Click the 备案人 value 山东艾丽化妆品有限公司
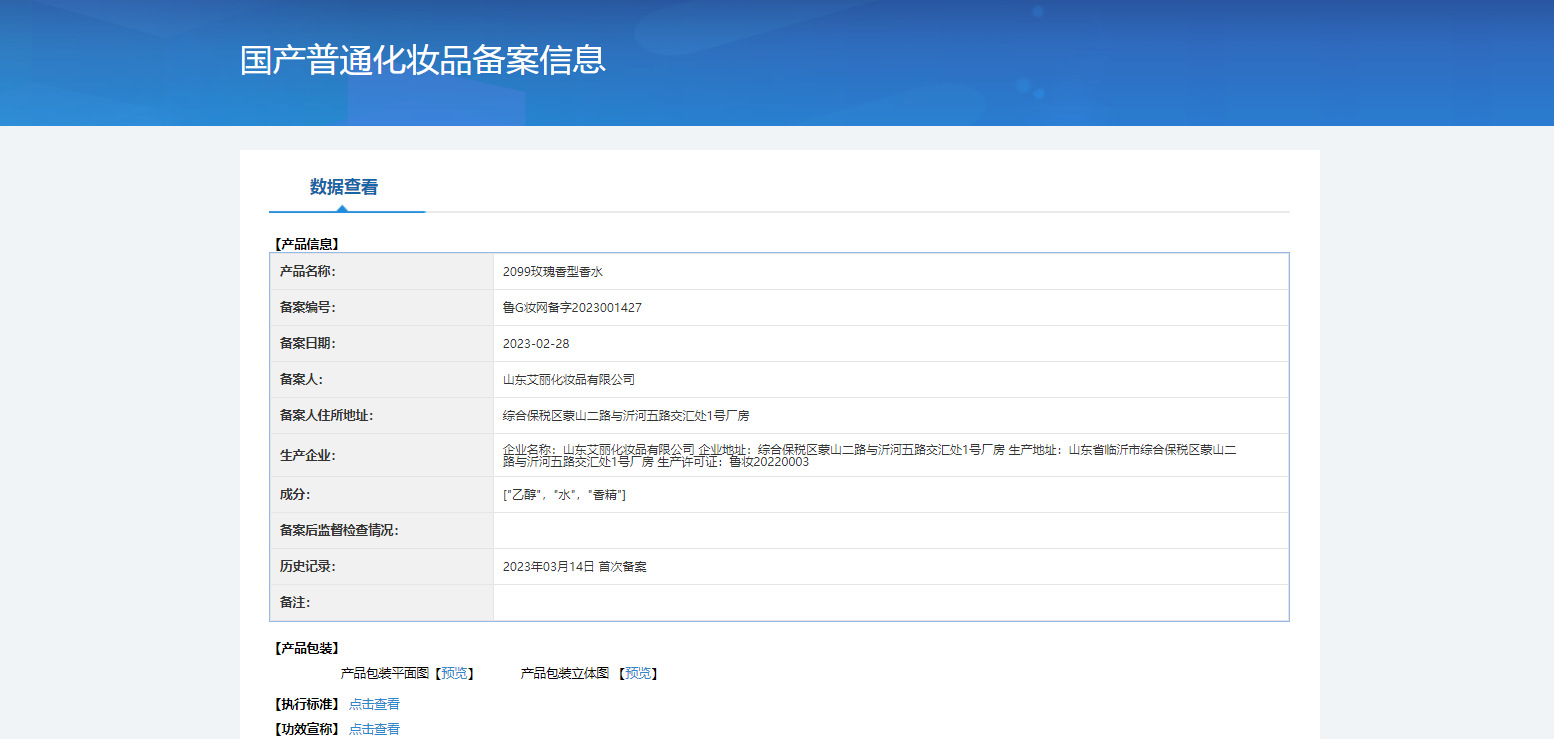The height and width of the screenshot is (739, 1554). [569, 380]
